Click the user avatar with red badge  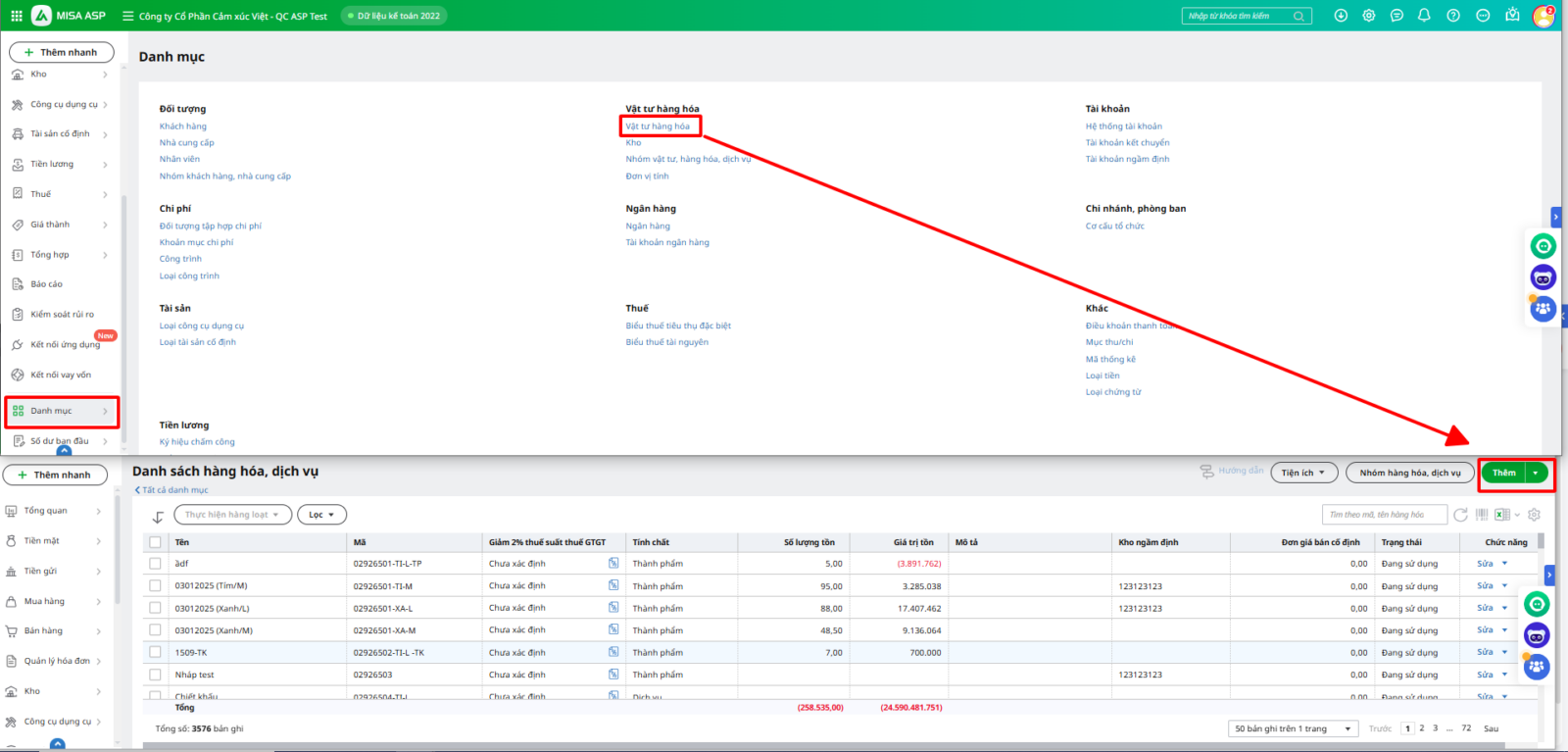click(x=1543, y=17)
